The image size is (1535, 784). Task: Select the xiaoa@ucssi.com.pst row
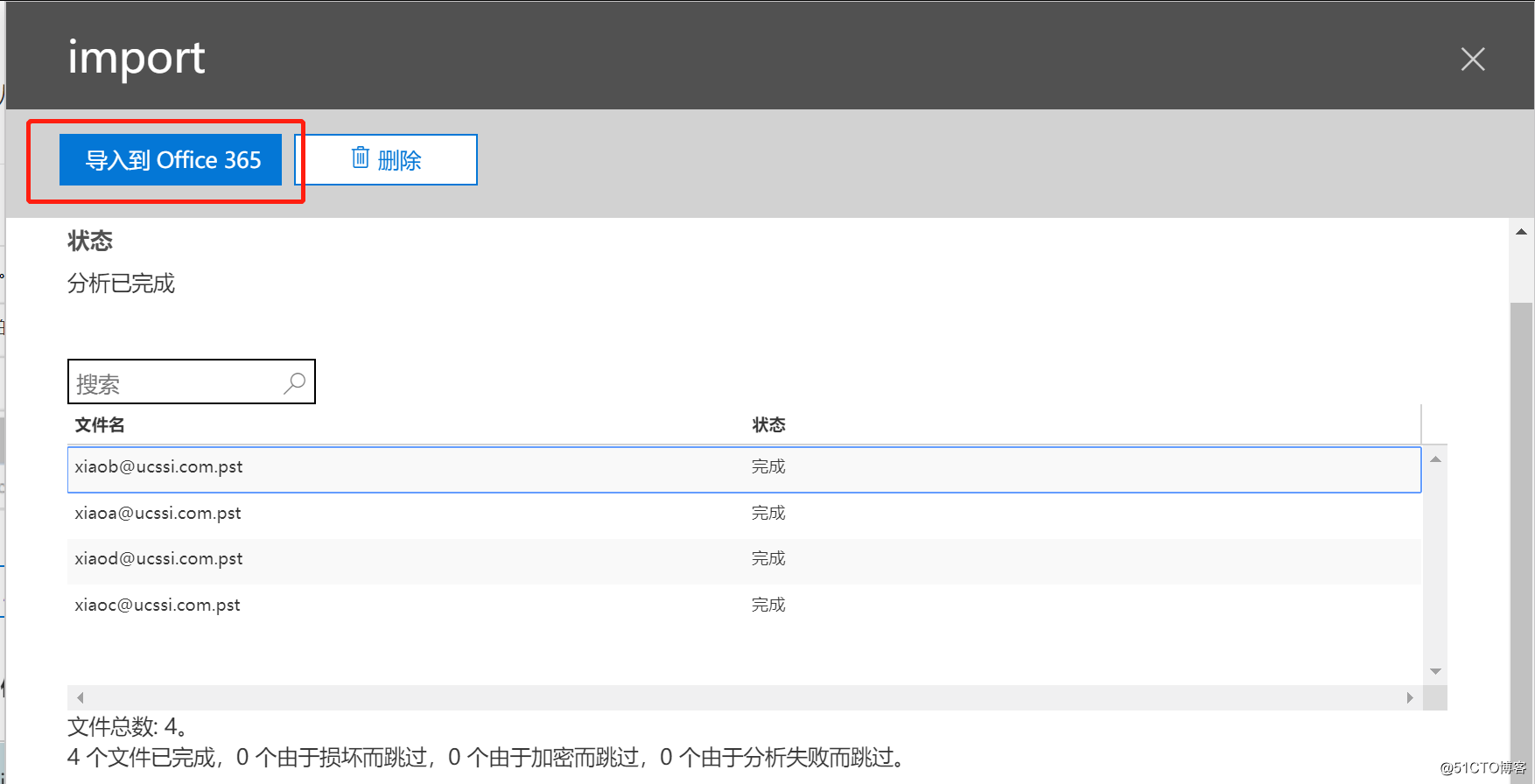point(744,515)
